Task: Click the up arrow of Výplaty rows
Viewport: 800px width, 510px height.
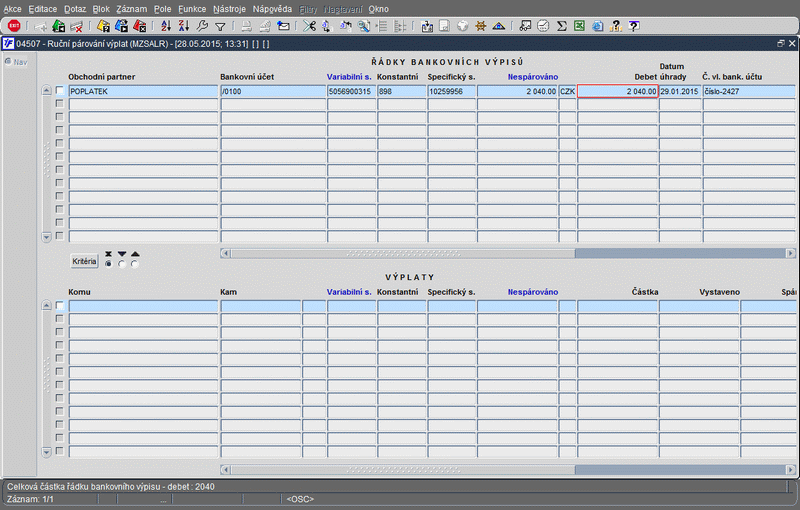Action: coord(46,305)
